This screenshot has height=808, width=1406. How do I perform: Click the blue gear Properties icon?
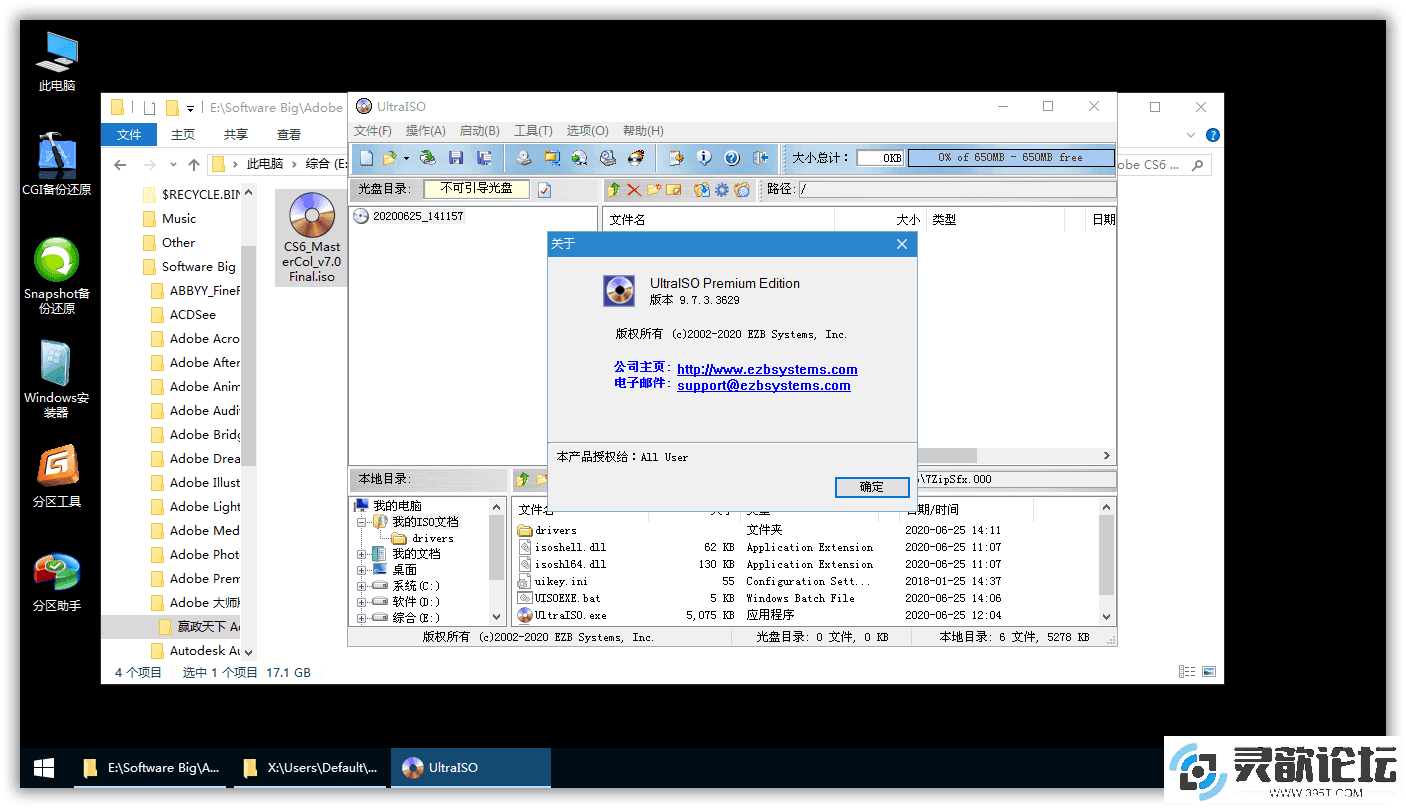pyautogui.click(x=722, y=189)
